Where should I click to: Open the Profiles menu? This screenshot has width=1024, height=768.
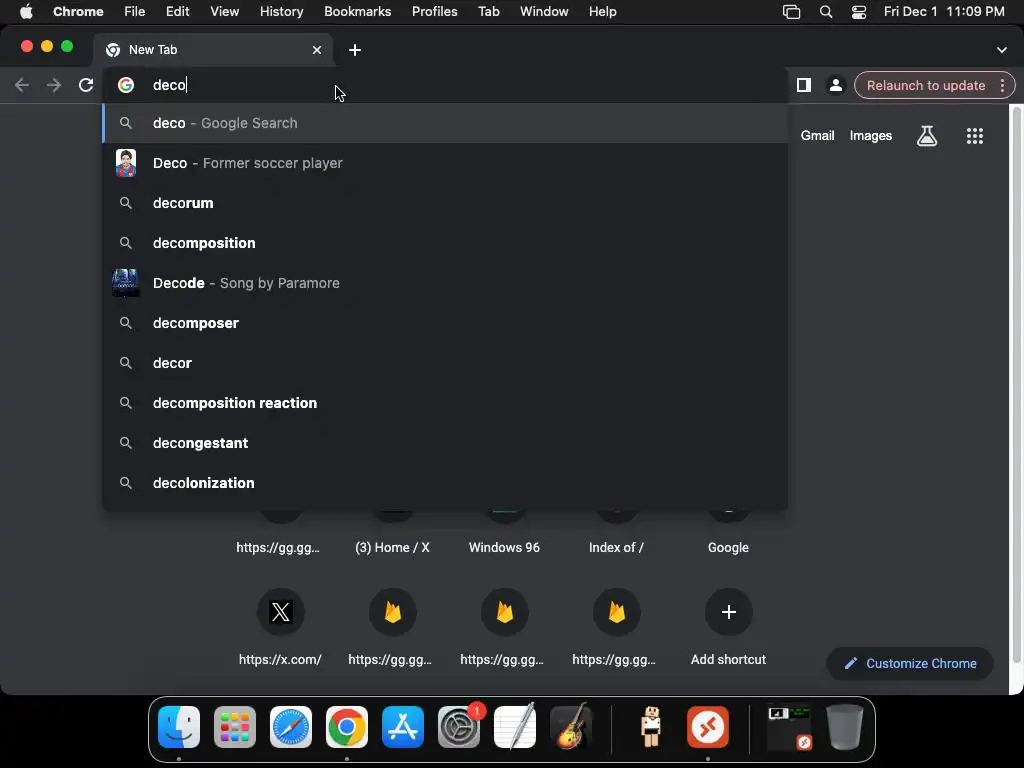[x=434, y=11]
